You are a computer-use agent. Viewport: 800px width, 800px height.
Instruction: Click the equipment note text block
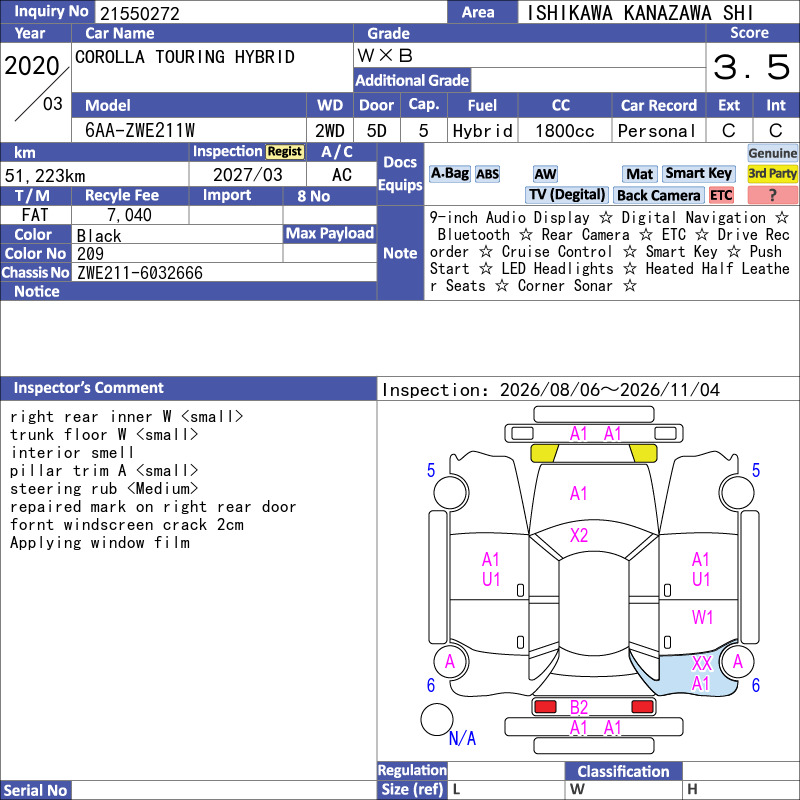(609, 252)
